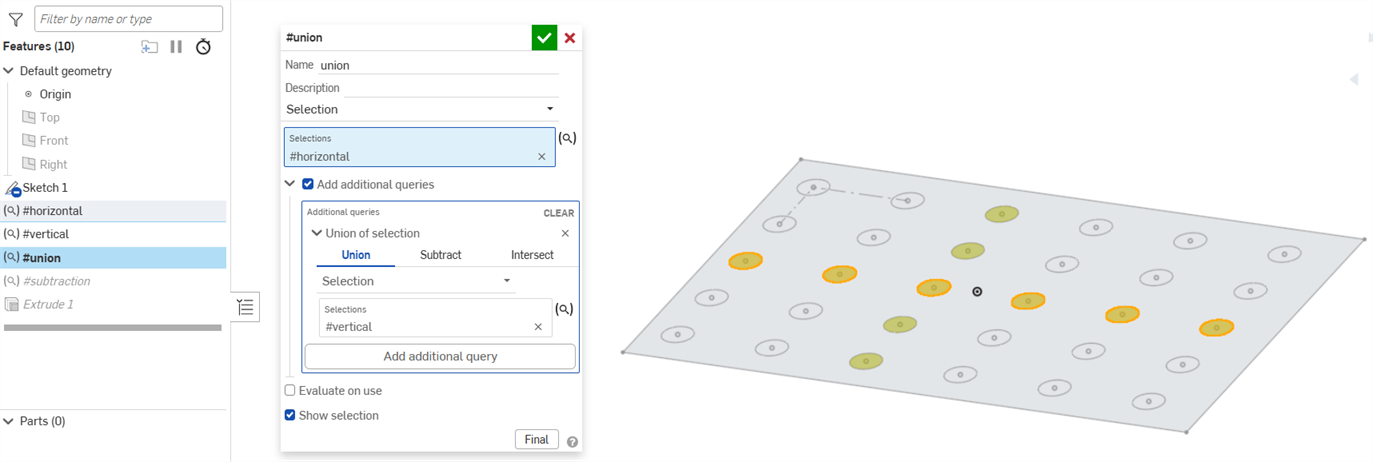Toggle the feature list panel icon

click(x=245, y=307)
